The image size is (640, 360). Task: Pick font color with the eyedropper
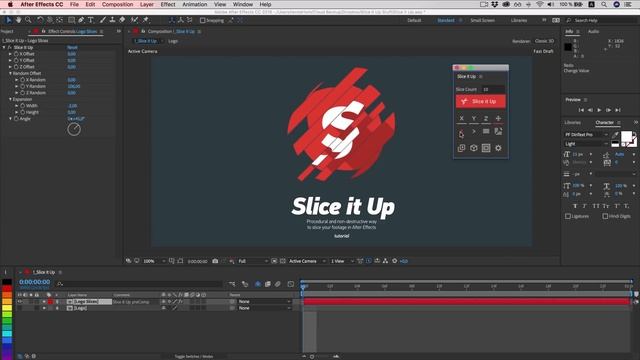tap(615, 135)
